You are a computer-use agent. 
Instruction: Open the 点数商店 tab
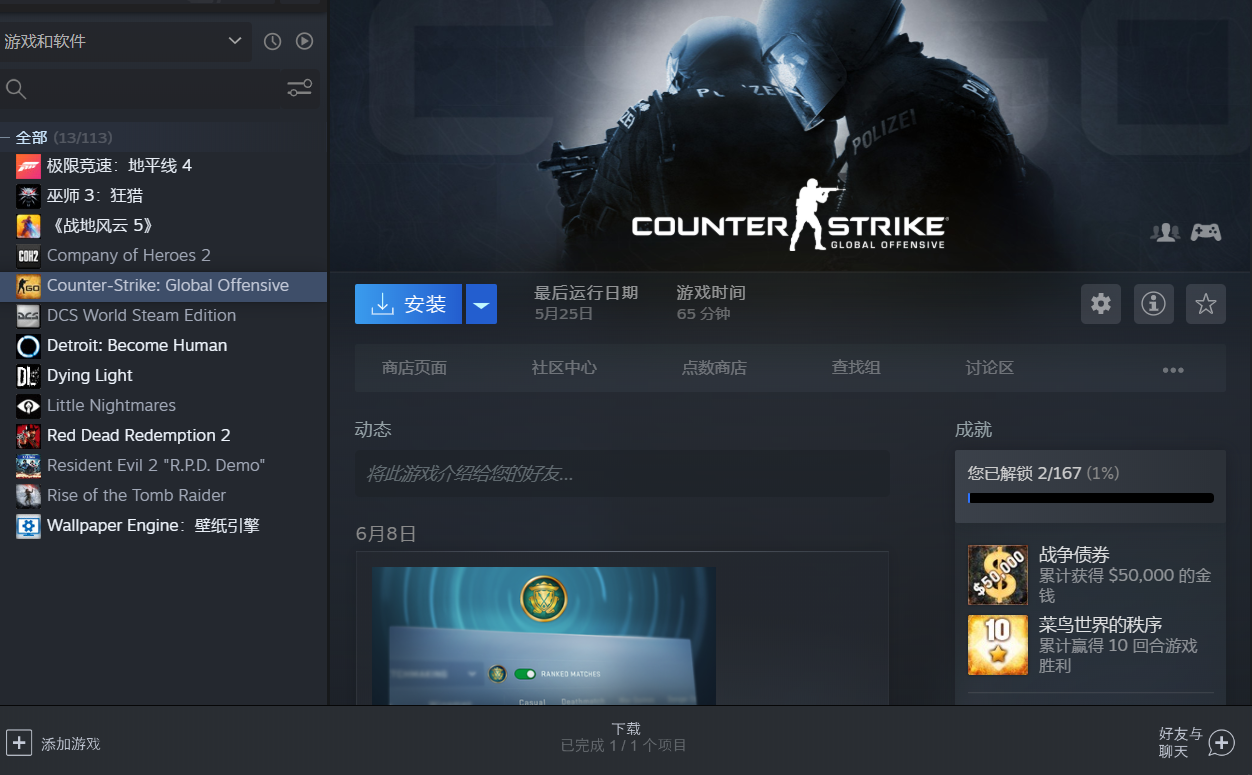coord(714,368)
